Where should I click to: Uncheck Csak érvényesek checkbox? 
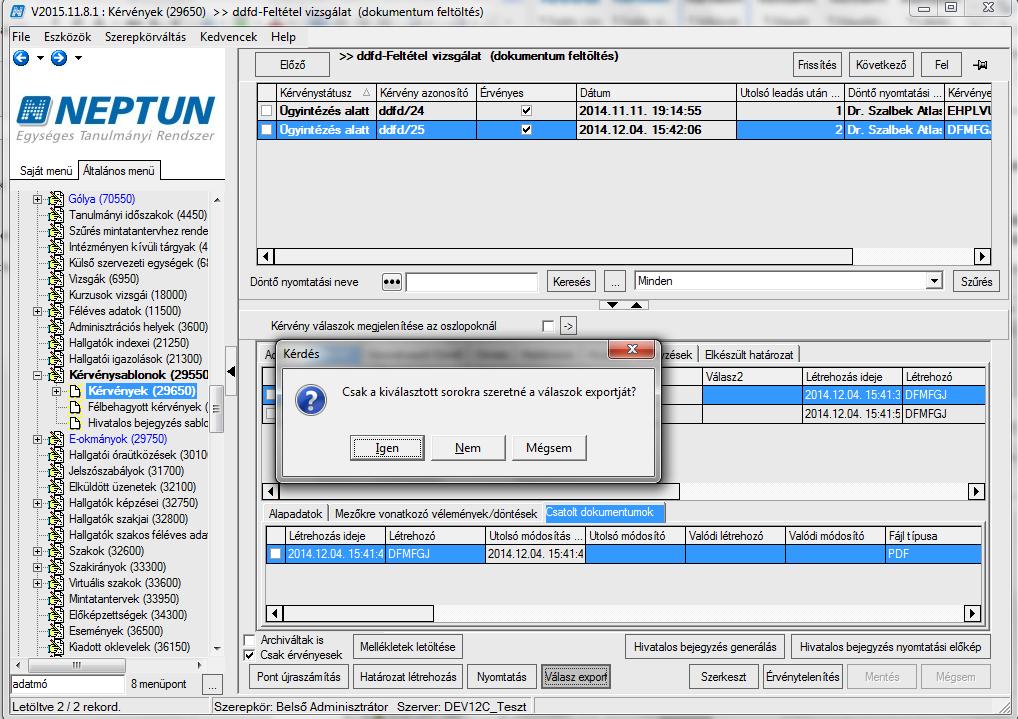[249, 655]
